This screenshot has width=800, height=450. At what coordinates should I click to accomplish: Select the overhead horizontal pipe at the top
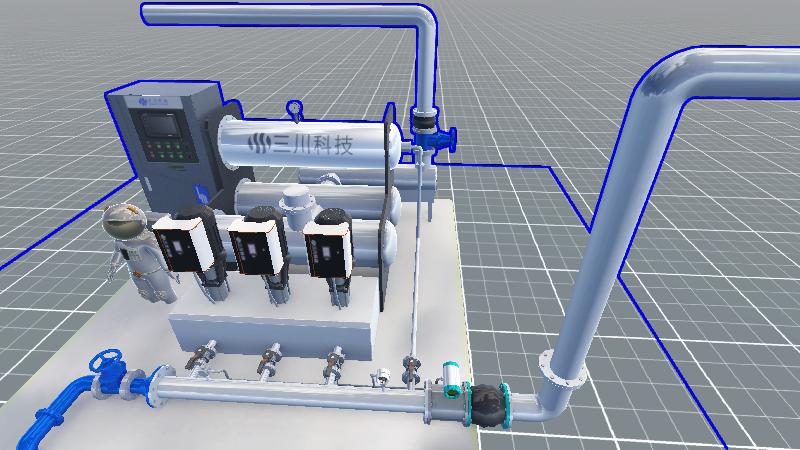280,14
